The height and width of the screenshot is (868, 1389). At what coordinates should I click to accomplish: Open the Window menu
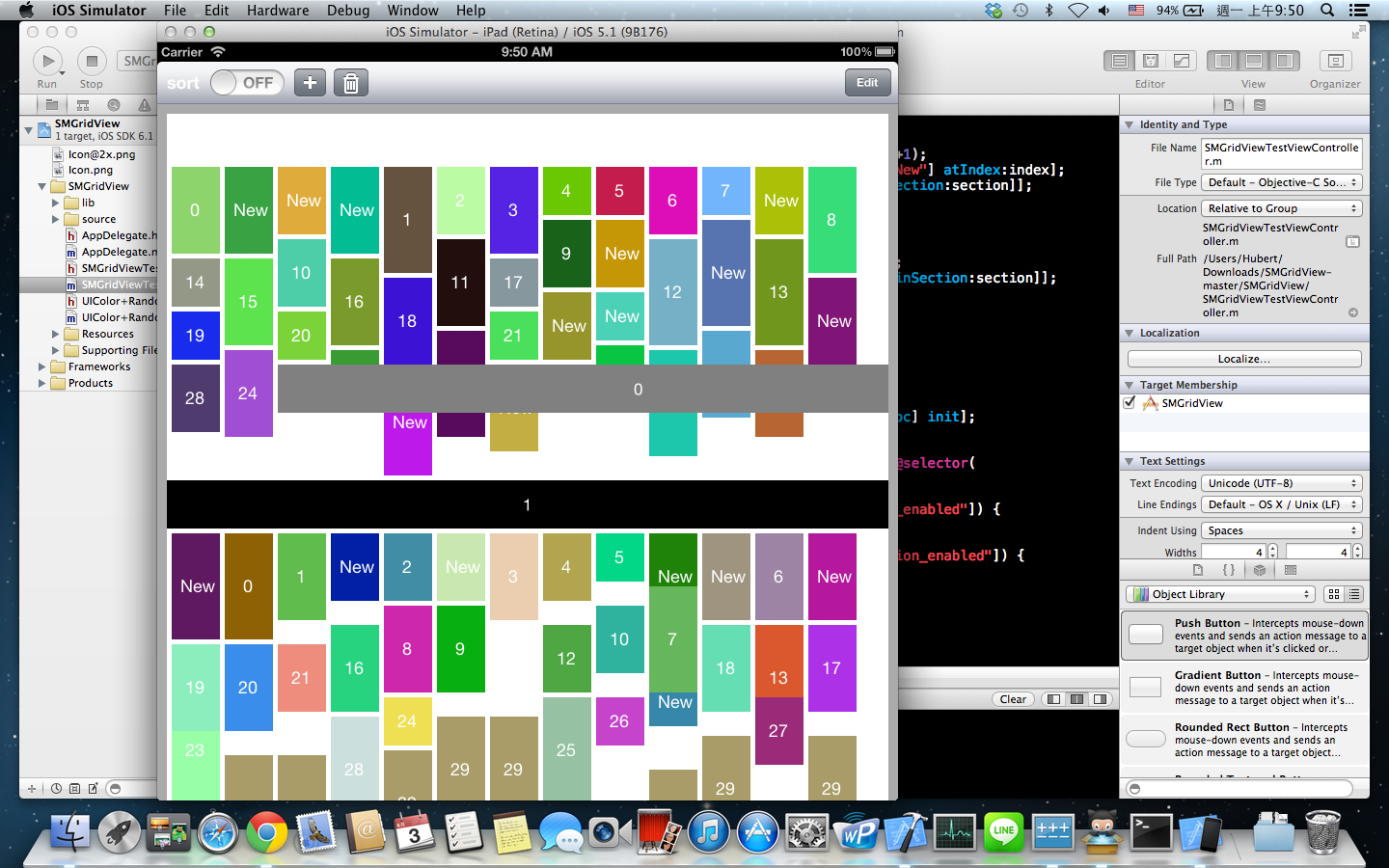[x=413, y=10]
